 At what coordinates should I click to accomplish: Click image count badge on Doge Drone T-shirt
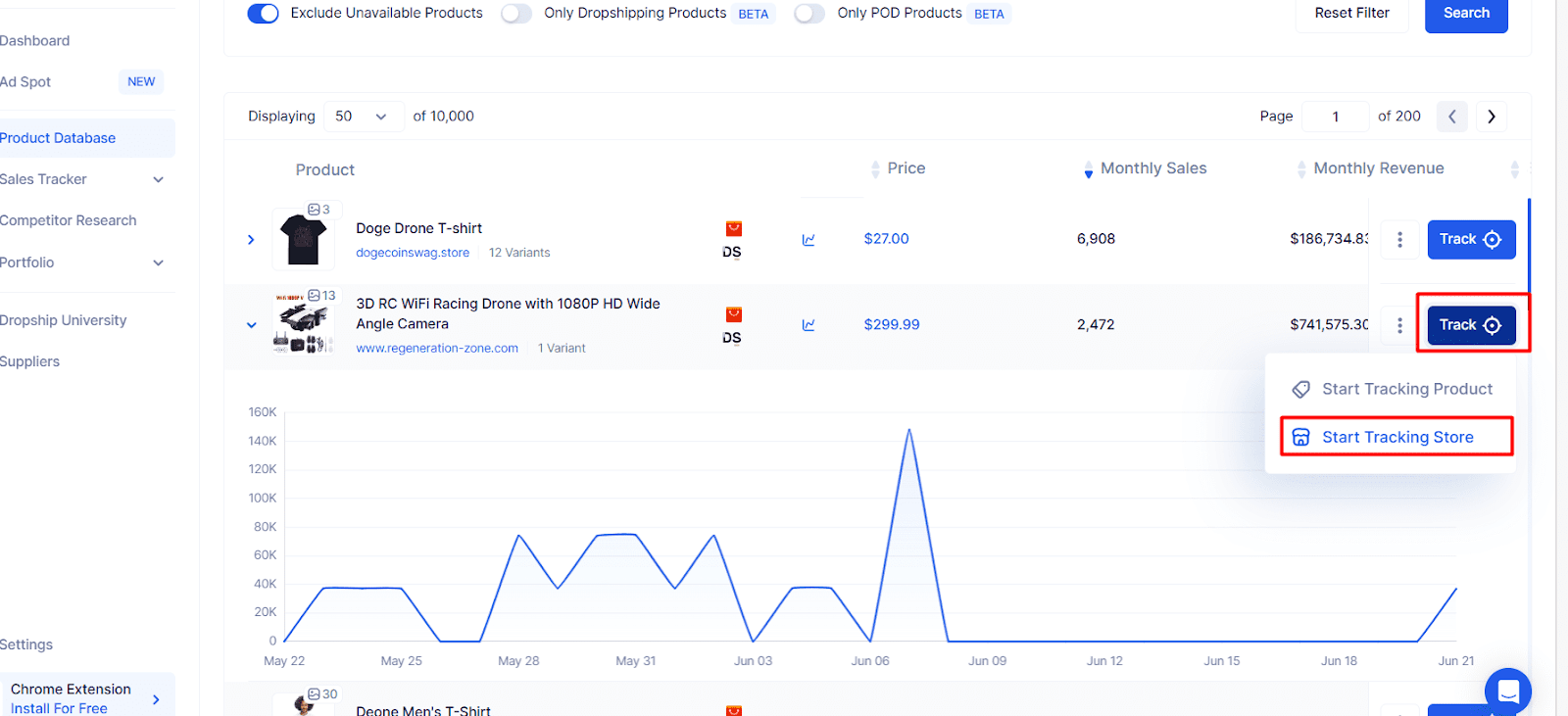click(x=318, y=210)
